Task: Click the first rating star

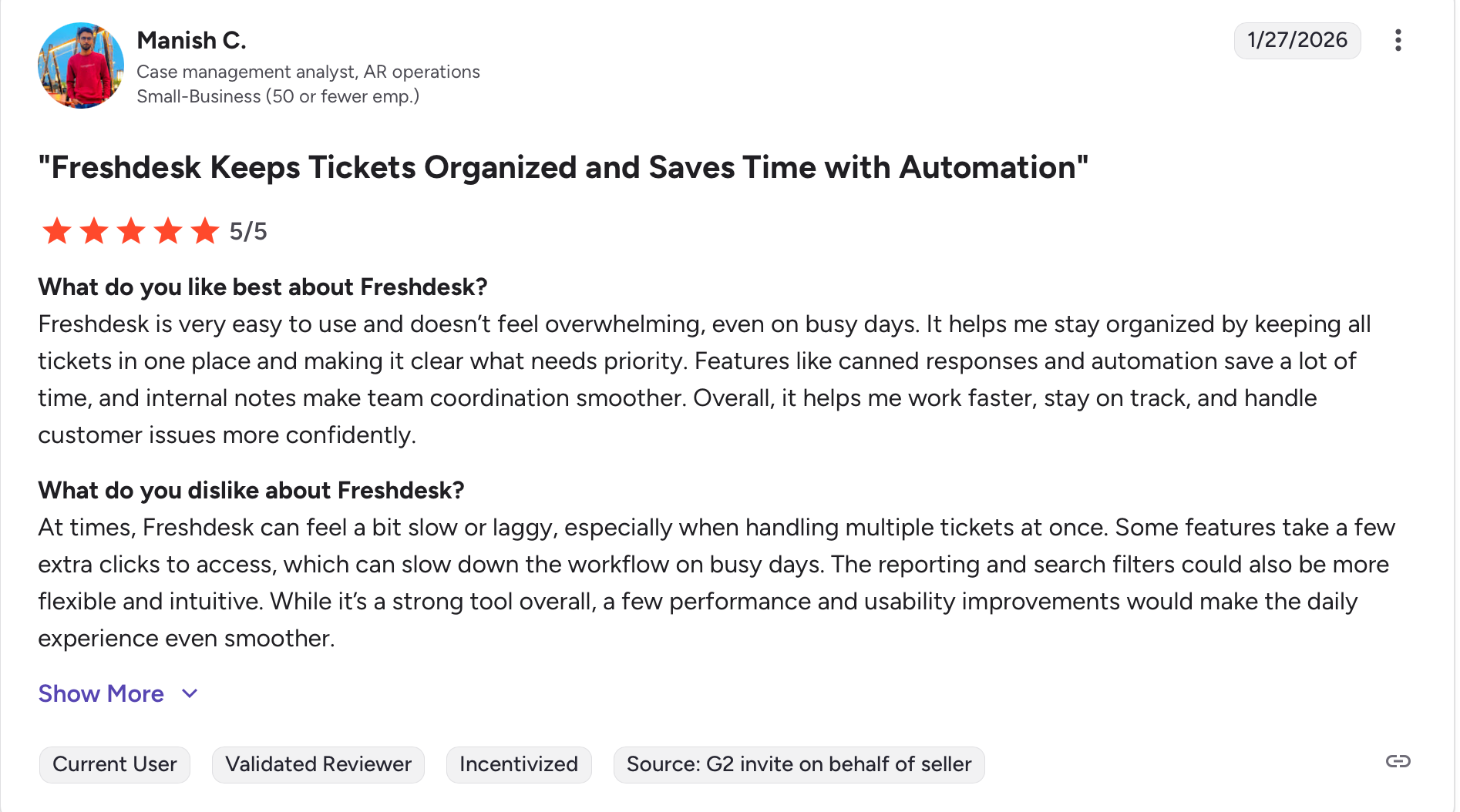Action: tap(57, 231)
